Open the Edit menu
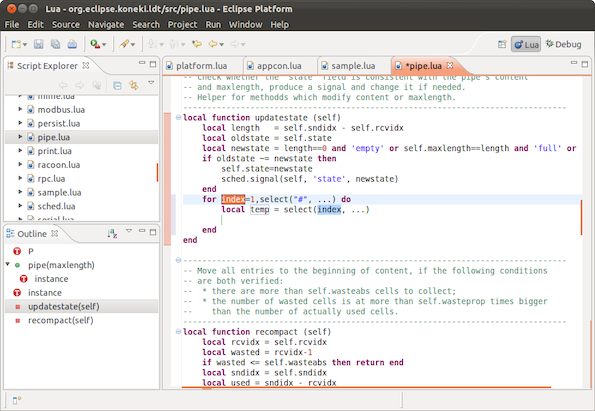This screenshot has width=595, height=411. pos(35,25)
